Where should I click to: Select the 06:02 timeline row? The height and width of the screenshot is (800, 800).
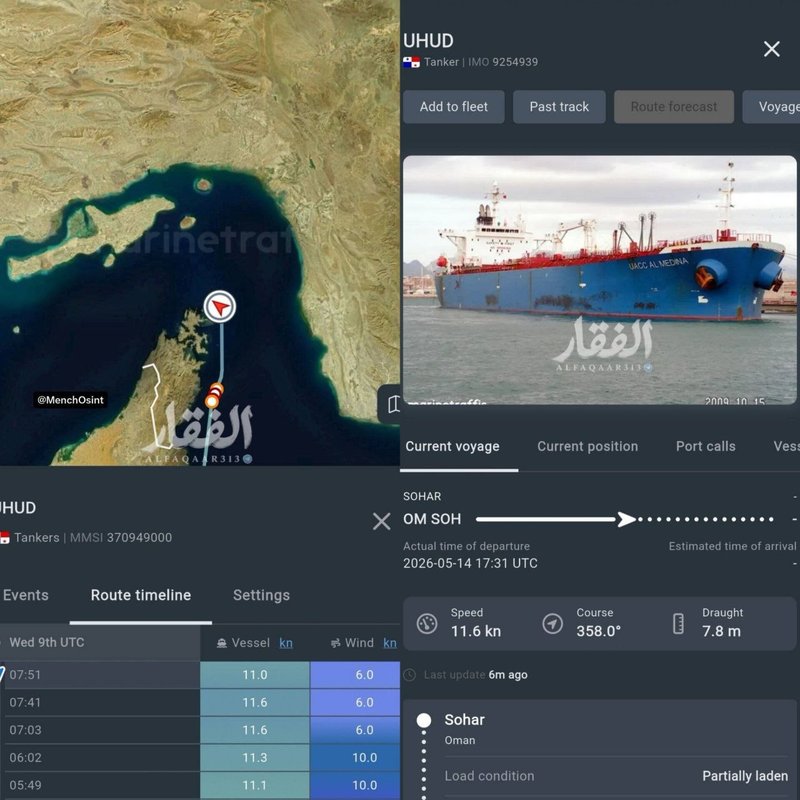pyautogui.click(x=200, y=757)
